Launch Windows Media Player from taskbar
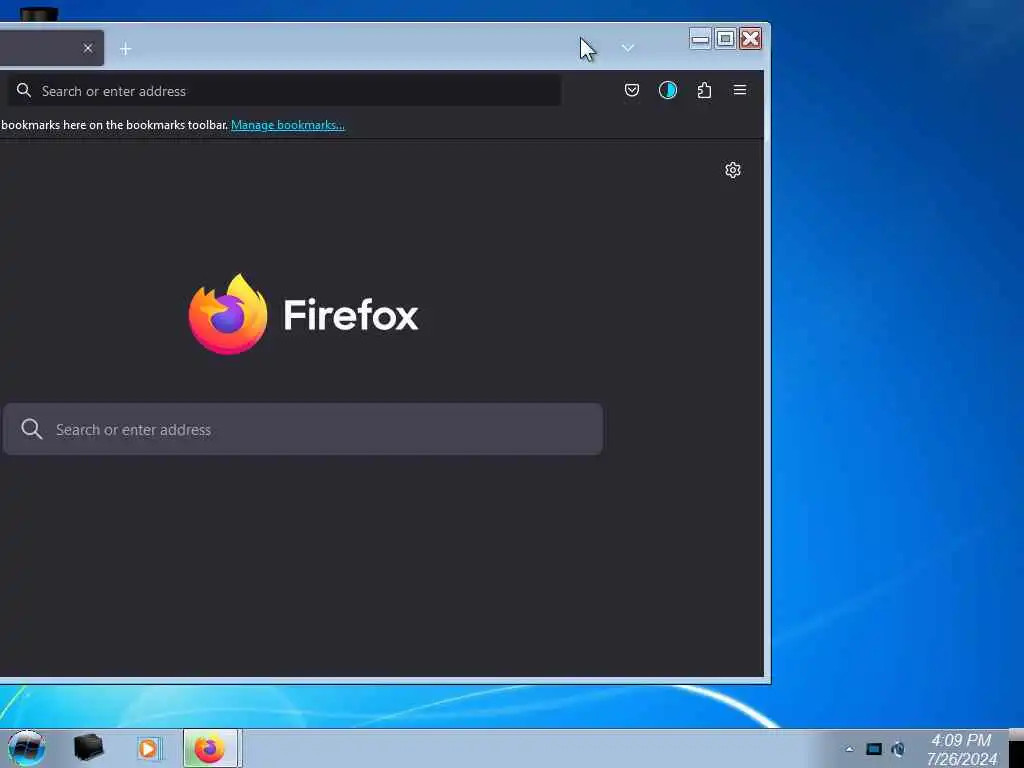 pos(148,748)
